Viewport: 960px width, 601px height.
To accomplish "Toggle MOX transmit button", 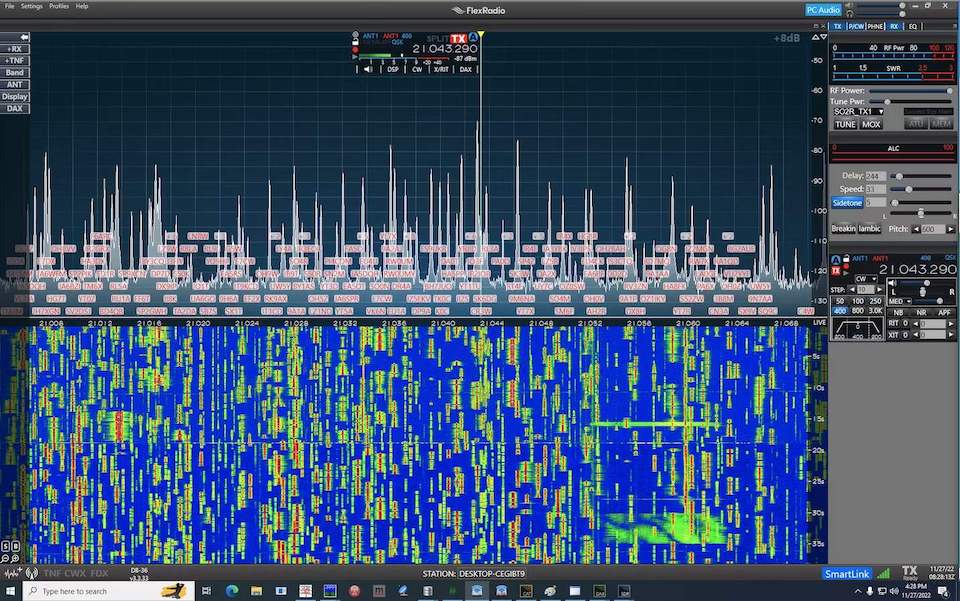I will 871,124.
